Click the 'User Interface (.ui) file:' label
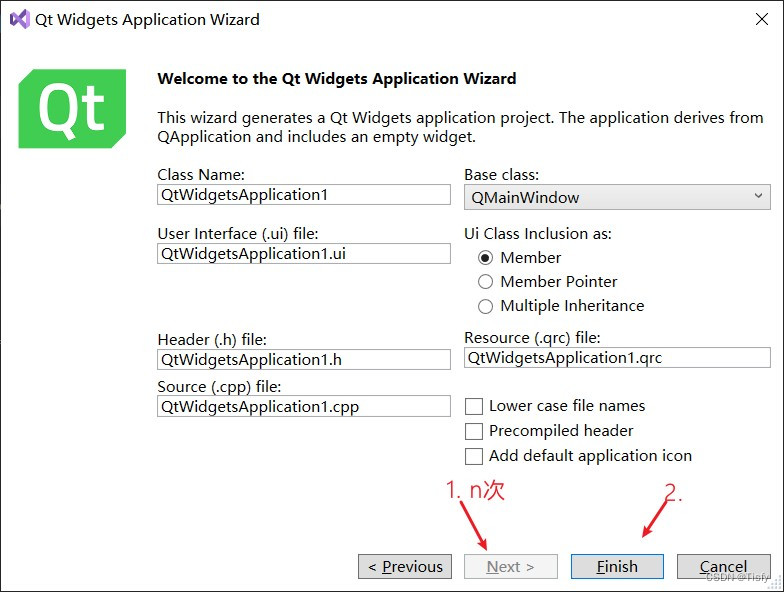 pos(238,234)
